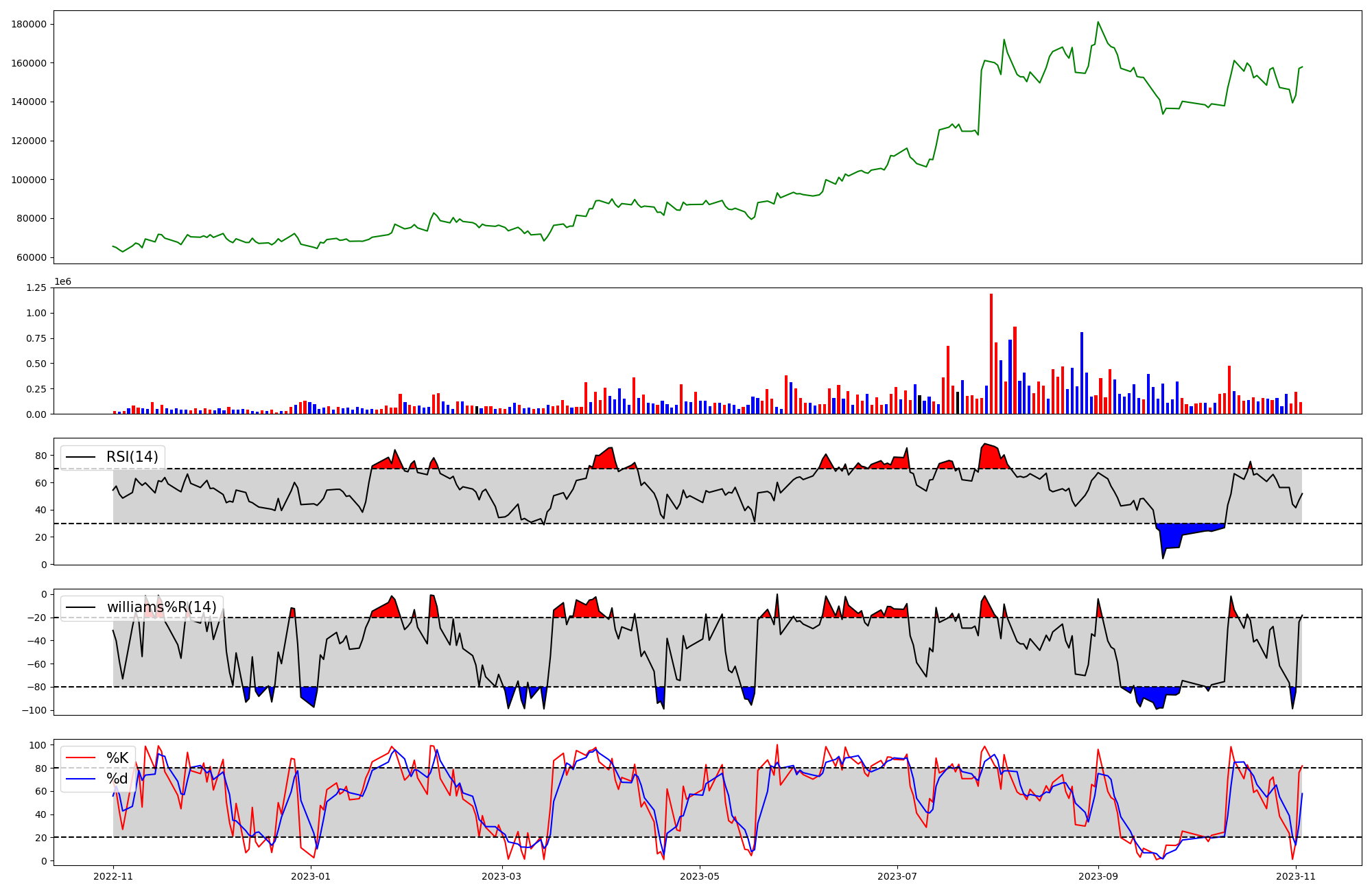1372x892 pixels.
Task: Click the red %K legend line swatch
Action: pos(80,758)
